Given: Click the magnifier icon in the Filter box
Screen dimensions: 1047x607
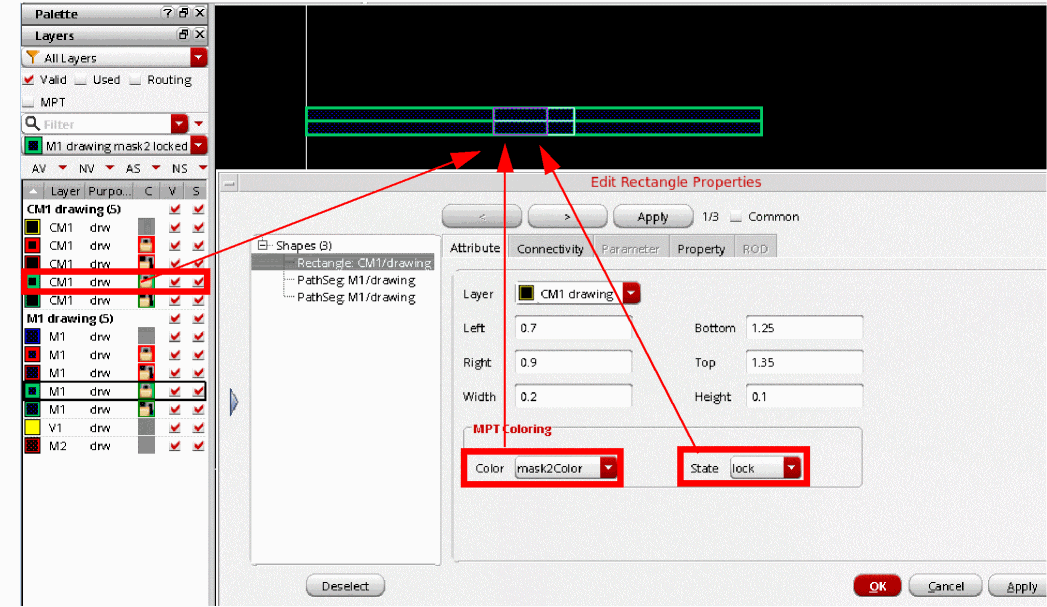Looking at the screenshot, I should [x=32, y=124].
